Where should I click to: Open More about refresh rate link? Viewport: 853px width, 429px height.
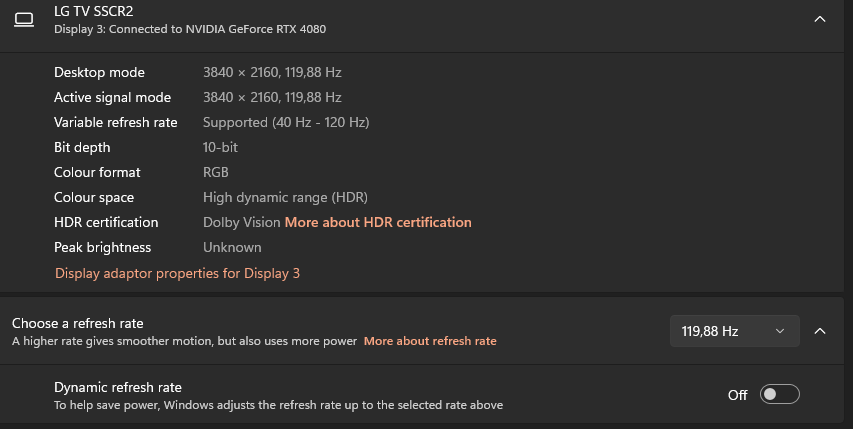[x=430, y=341]
